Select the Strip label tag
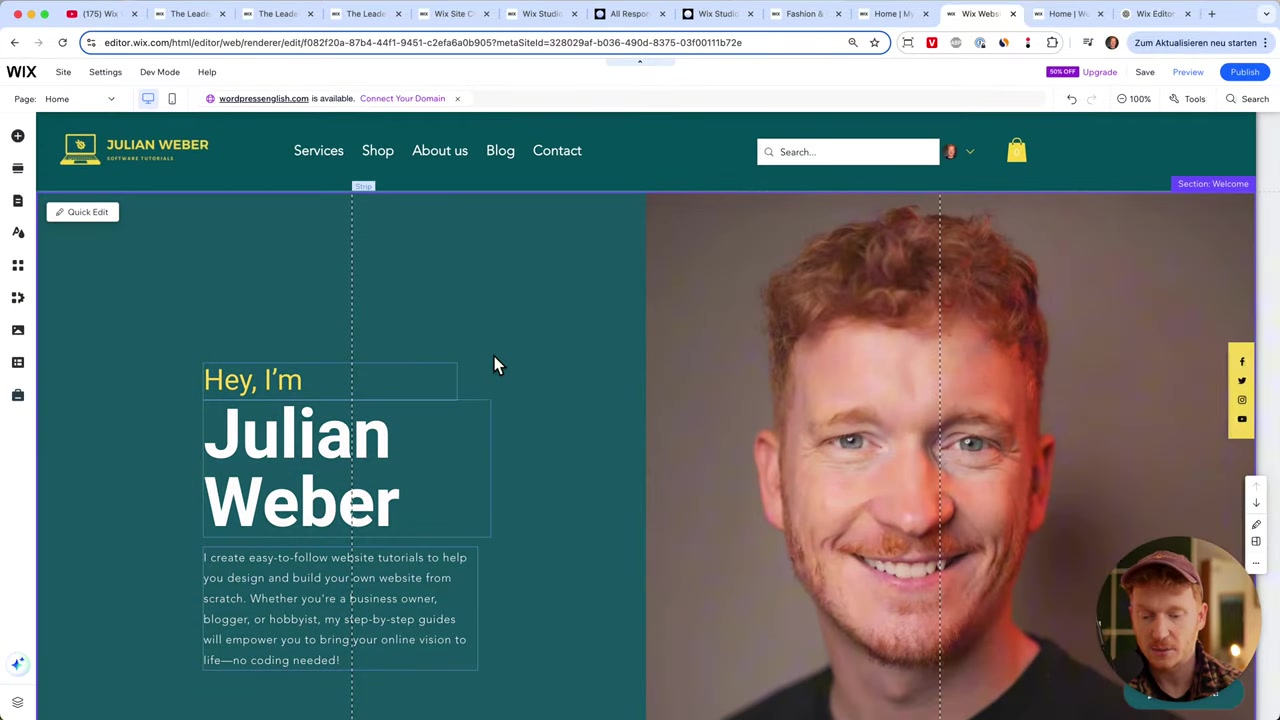The image size is (1280, 720). point(363,187)
